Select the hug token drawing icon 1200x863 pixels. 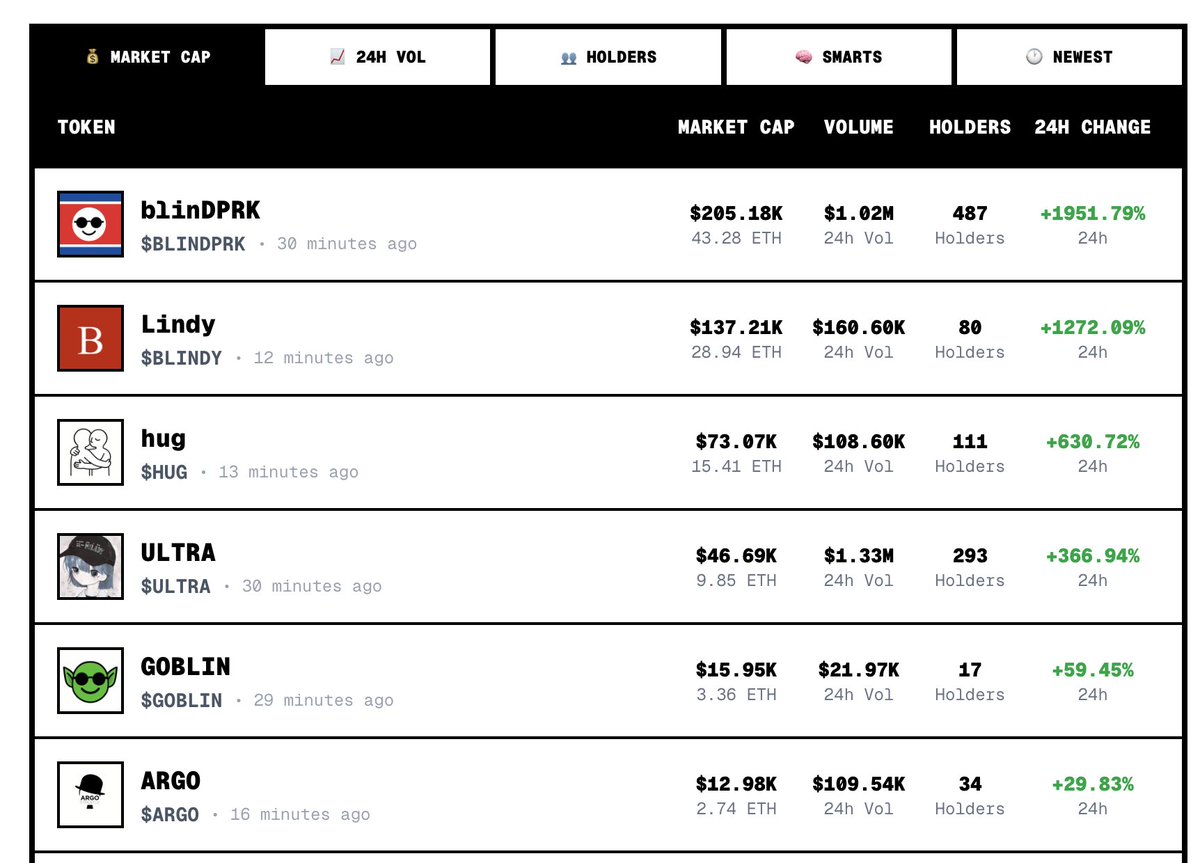point(91,452)
